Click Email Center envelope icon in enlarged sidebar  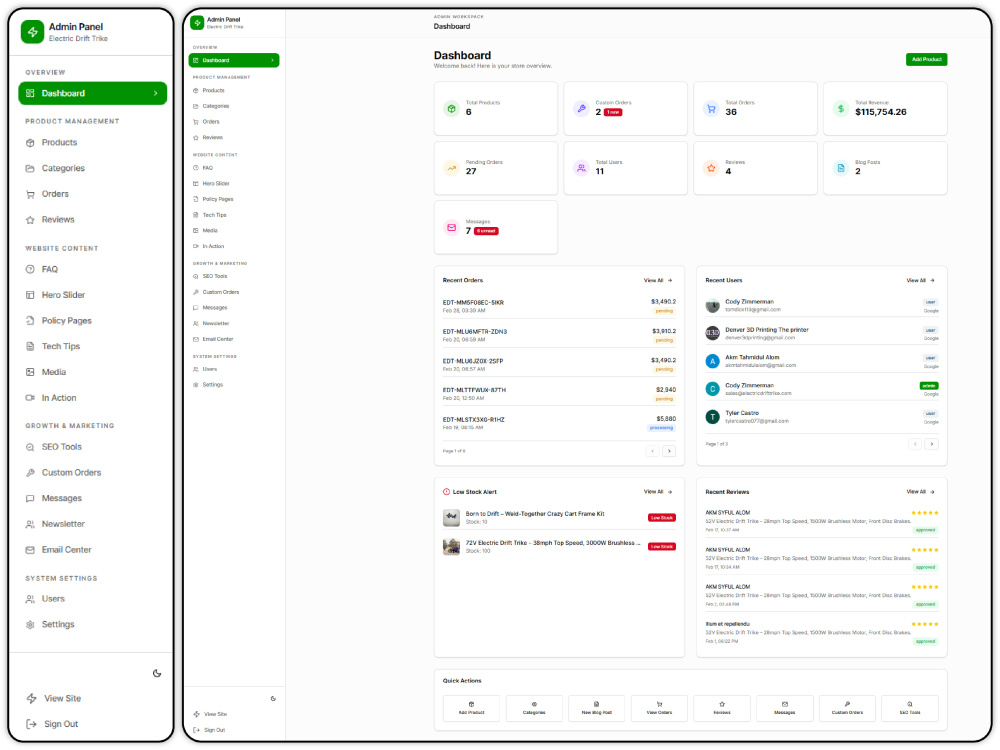click(30, 550)
